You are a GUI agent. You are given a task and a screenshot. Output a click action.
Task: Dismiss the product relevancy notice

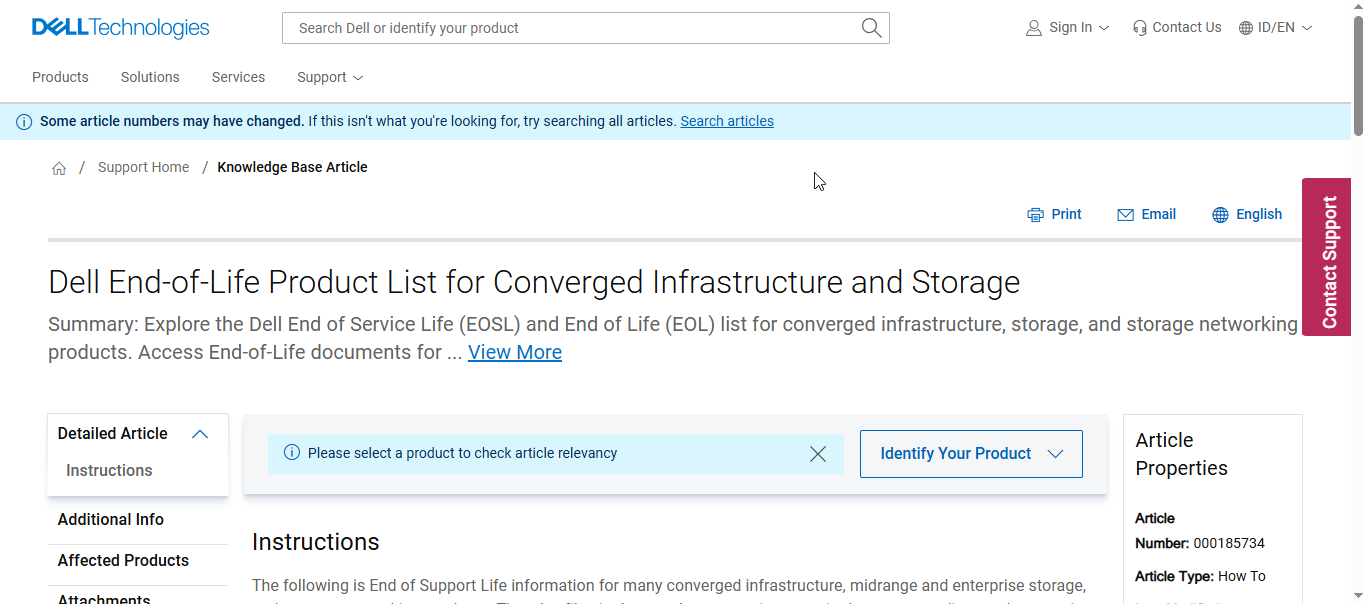[x=817, y=454]
